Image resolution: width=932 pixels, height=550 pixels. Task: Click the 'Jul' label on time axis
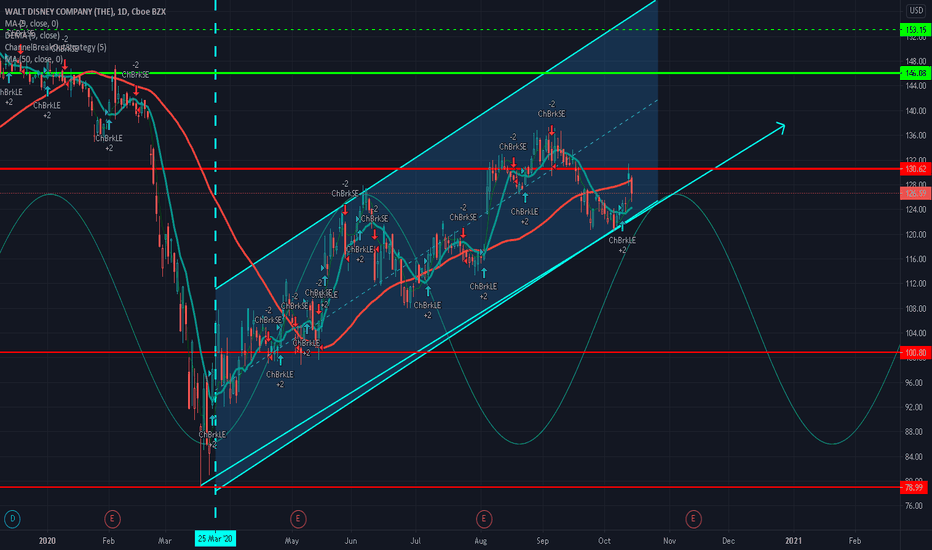(x=415, y=540)
